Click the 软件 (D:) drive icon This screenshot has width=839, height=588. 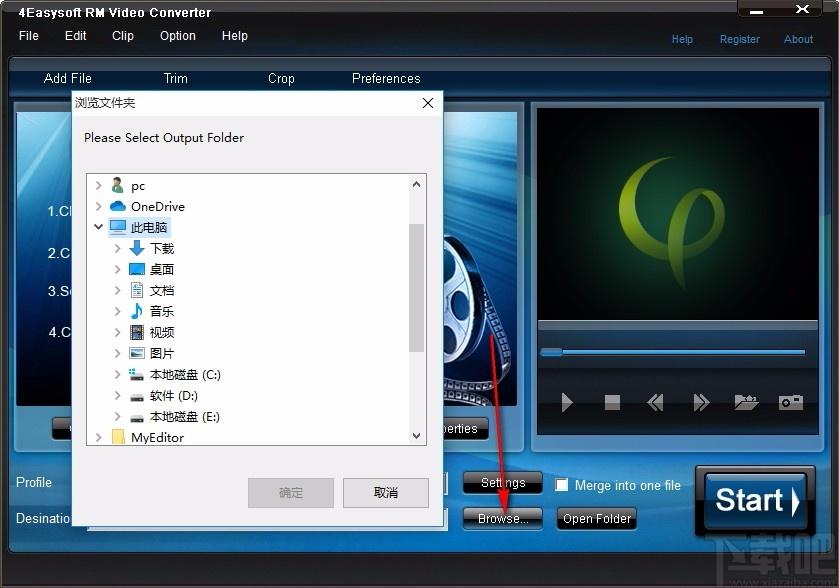(x=137, y=397)
